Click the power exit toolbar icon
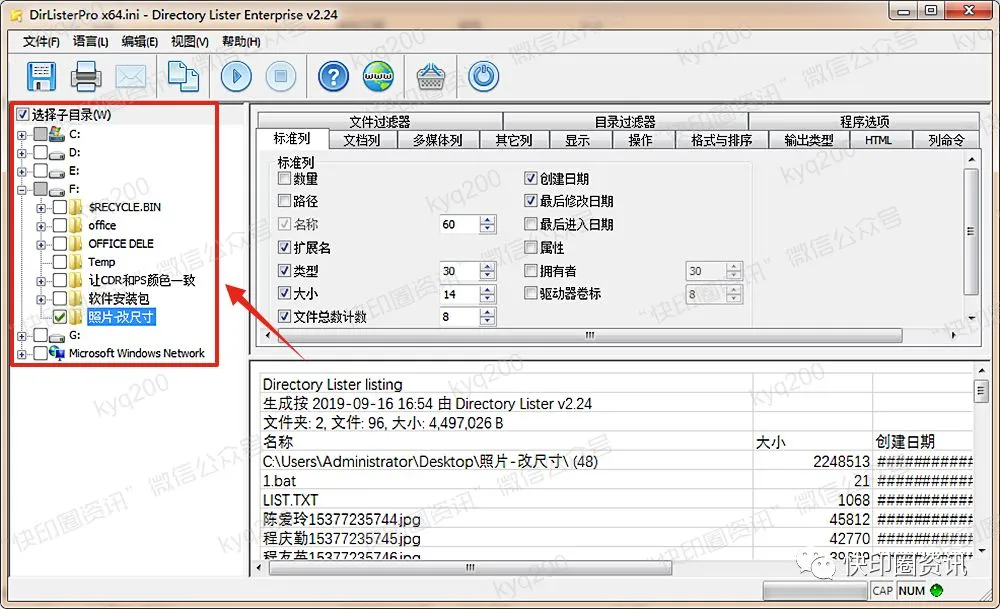1000x609 pixels. coord(483,77)
